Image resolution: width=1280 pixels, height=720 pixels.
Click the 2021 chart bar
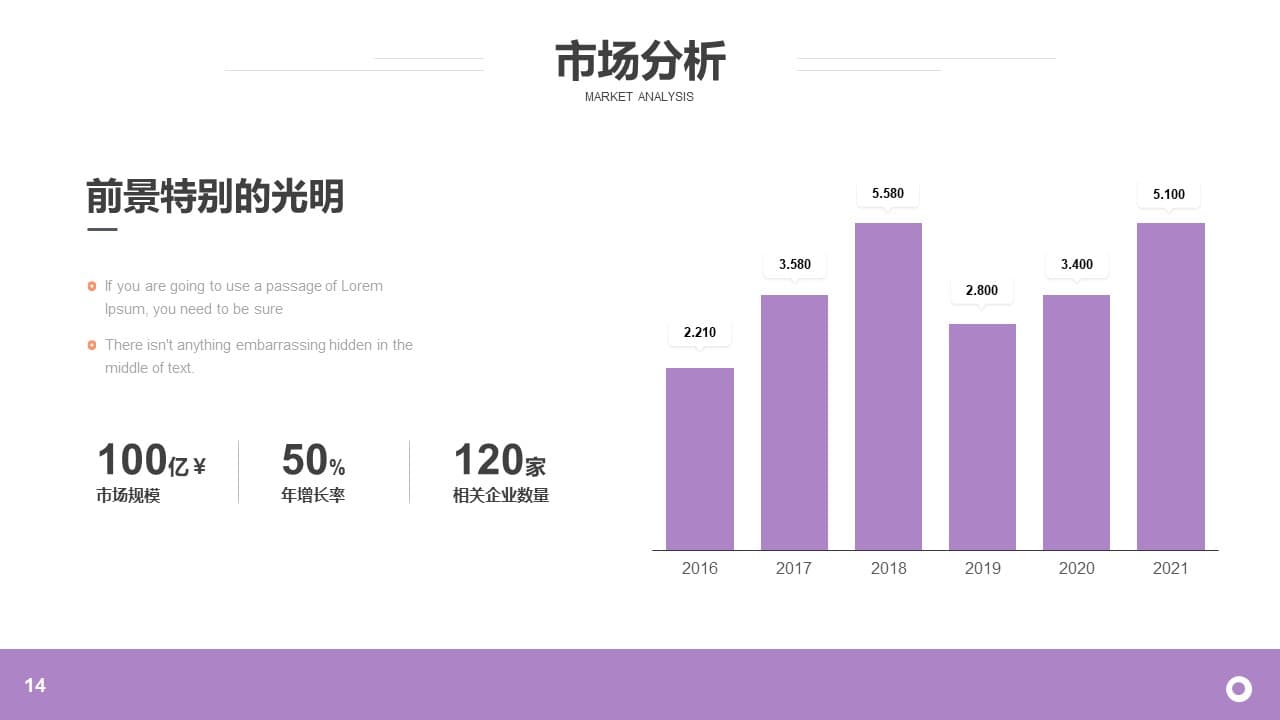pos(1171,386)
